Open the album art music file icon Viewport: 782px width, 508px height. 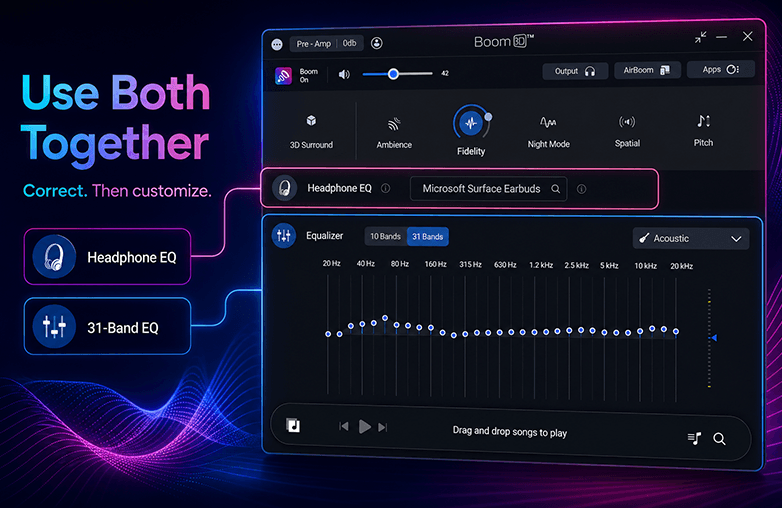(293, 425)
